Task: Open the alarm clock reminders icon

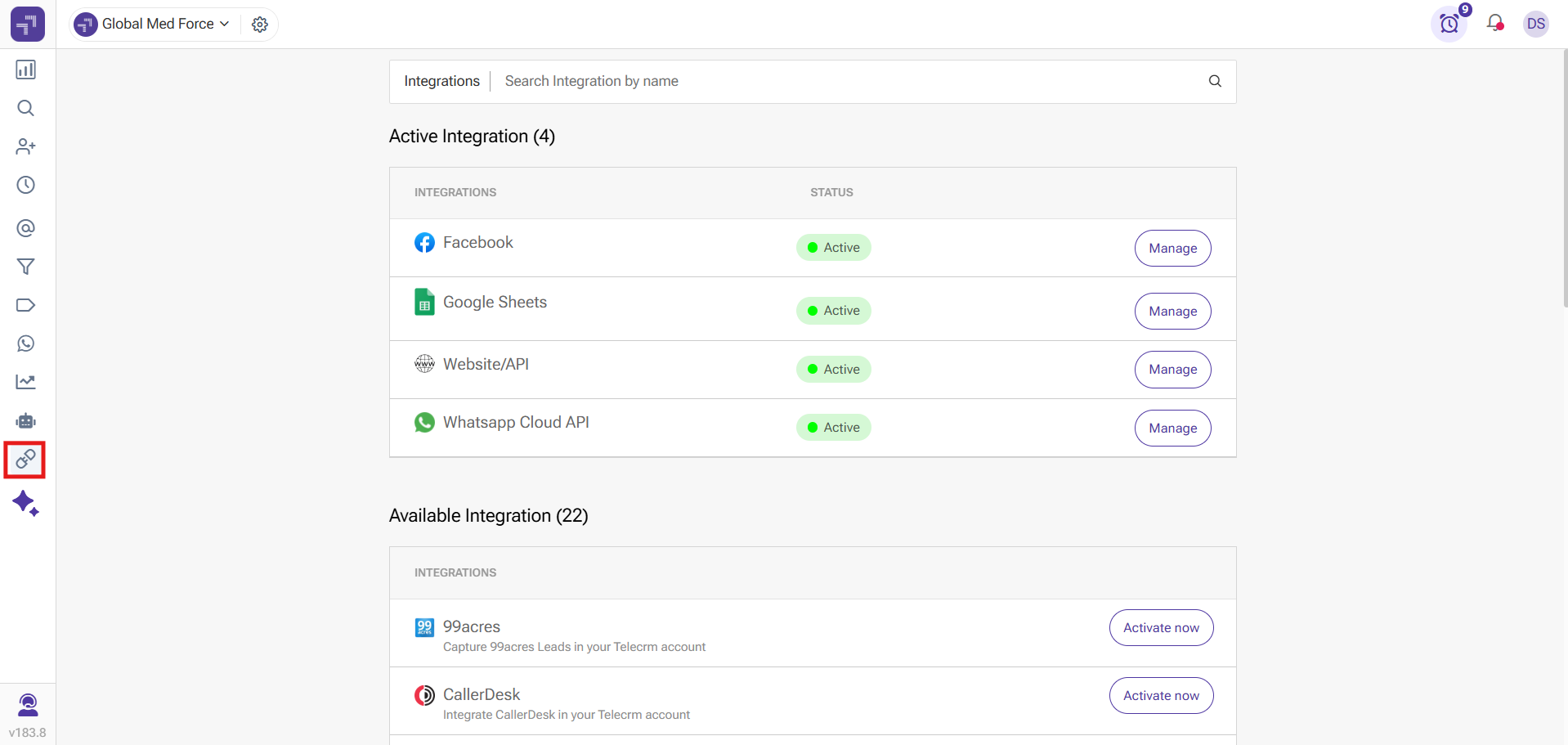Action: pos(1449,24)
